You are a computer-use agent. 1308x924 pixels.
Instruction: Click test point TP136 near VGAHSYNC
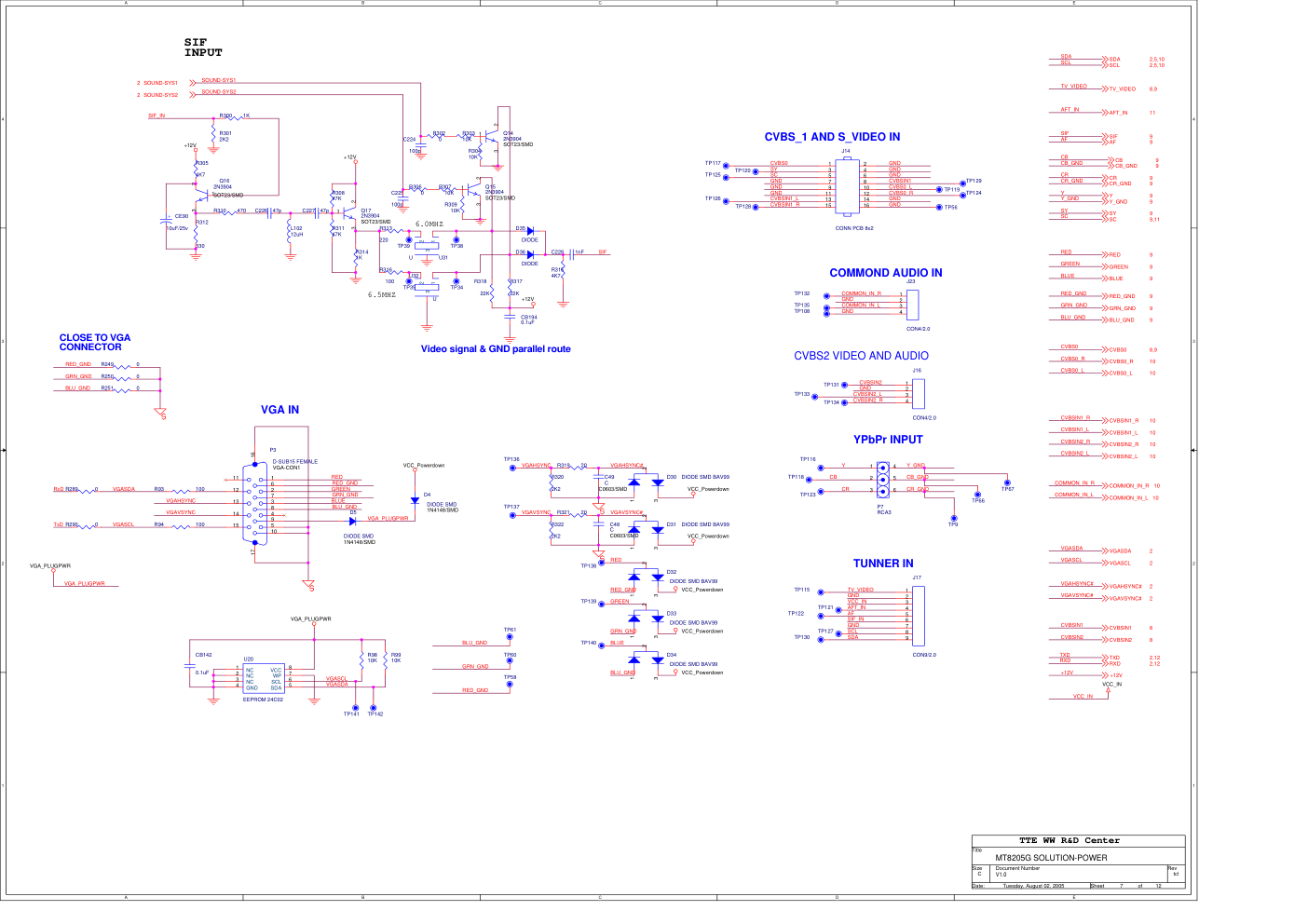(x=512, y=468)
